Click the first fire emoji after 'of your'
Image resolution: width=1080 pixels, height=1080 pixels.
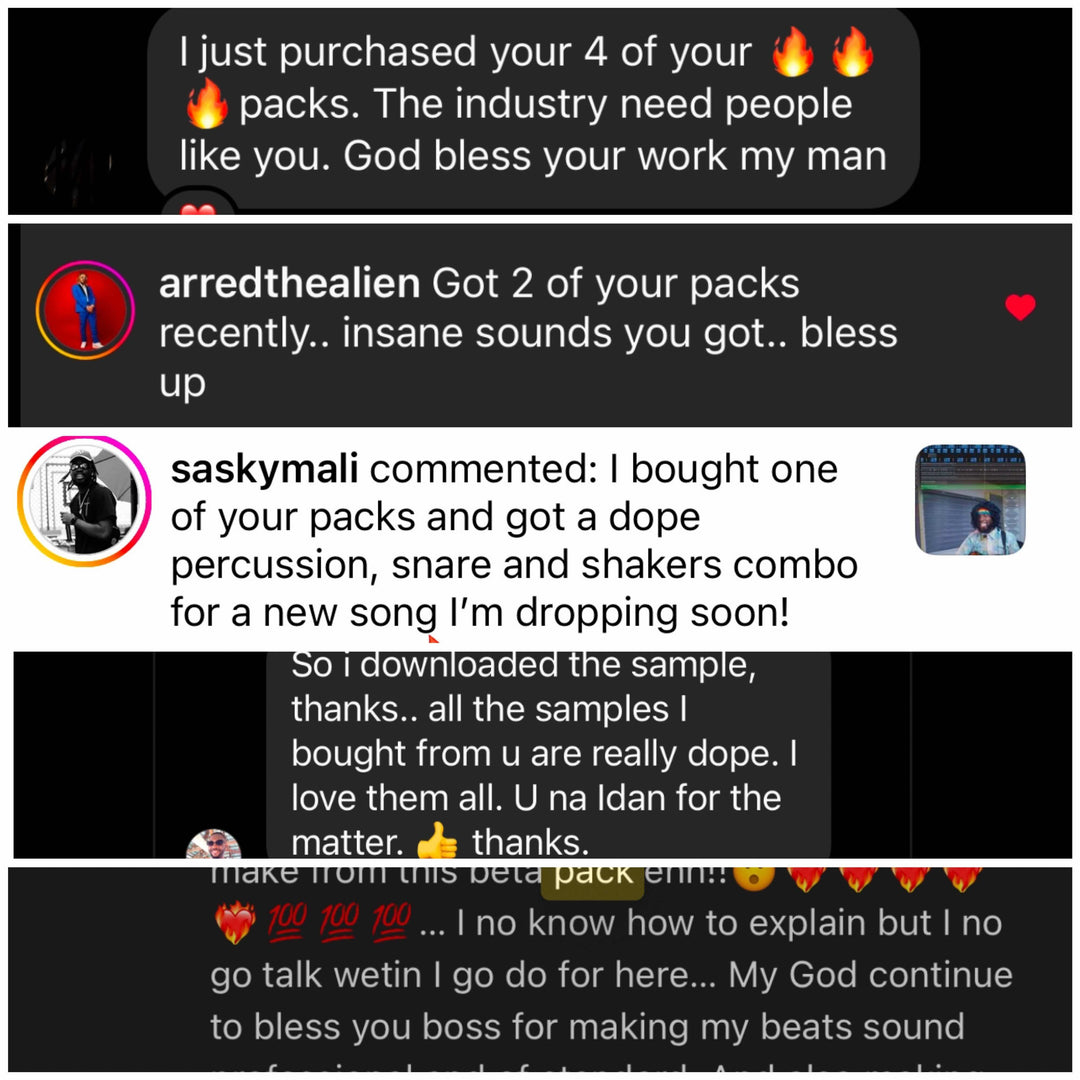(793, 52)
